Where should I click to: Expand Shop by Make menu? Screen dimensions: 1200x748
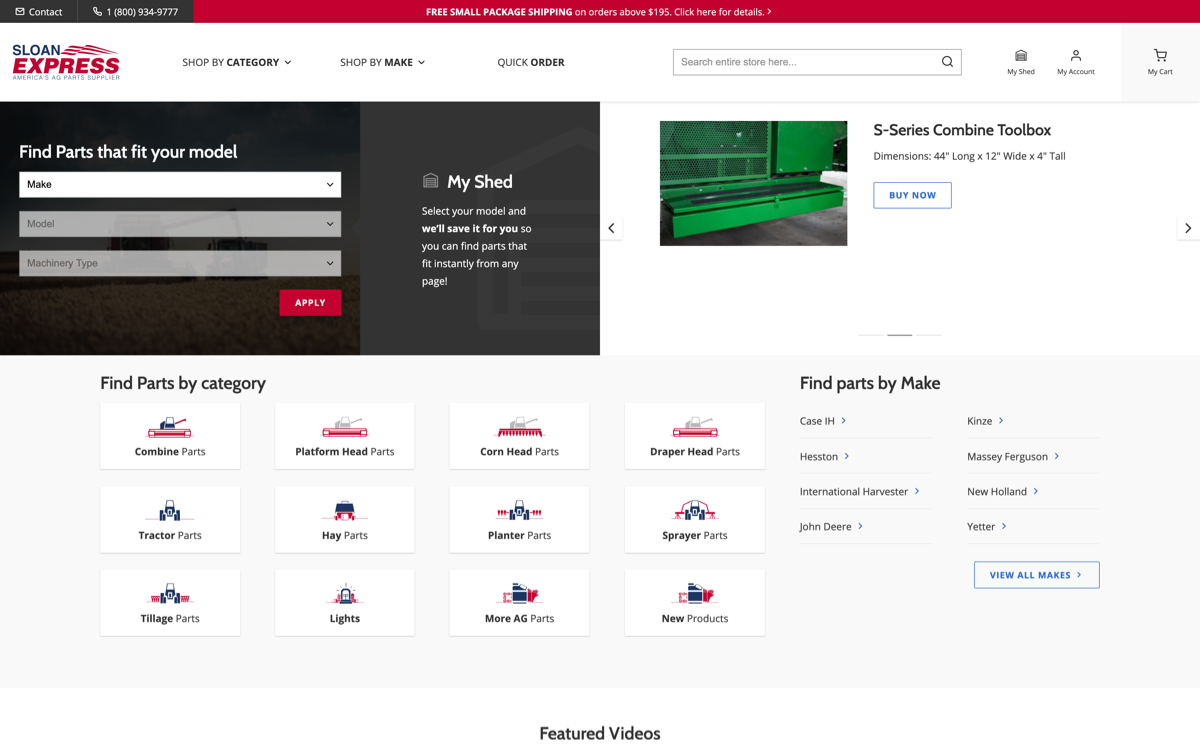(382, 62)
